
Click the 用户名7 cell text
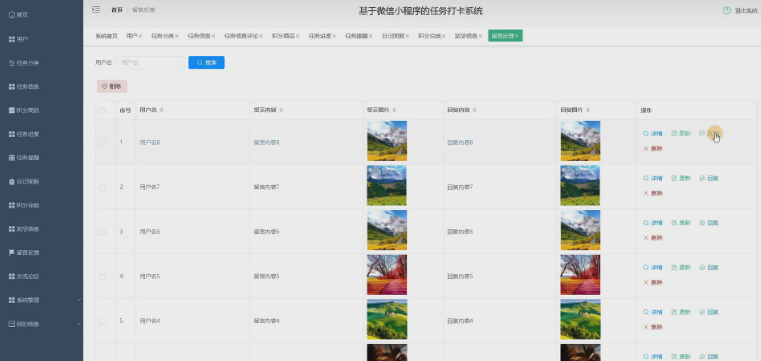tap(150, 187)
